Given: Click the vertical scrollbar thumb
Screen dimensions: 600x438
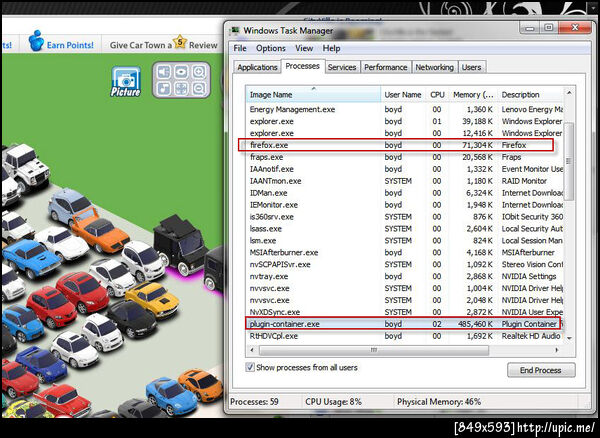Looking at the screenshot, I should pyautogui.click(x=569, y=161).
